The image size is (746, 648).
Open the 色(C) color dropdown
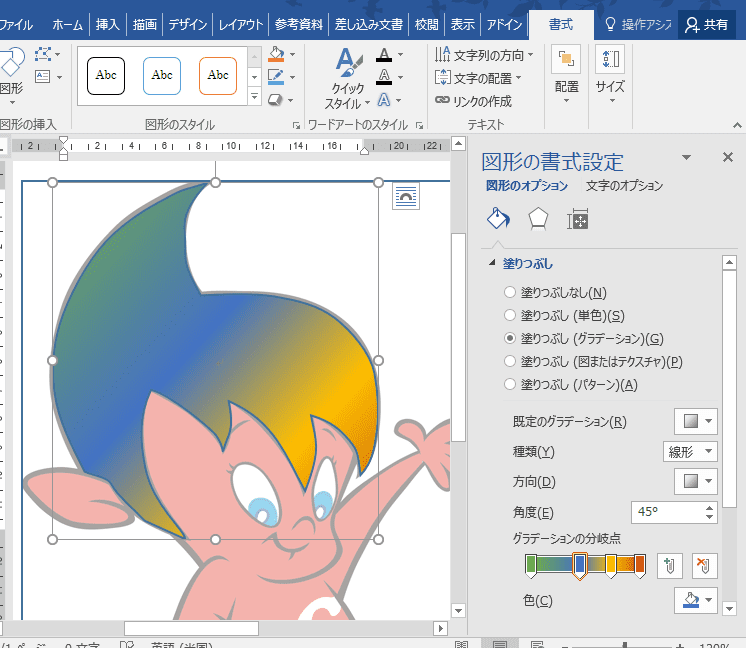pyautogui.click(x=696, y=600)
